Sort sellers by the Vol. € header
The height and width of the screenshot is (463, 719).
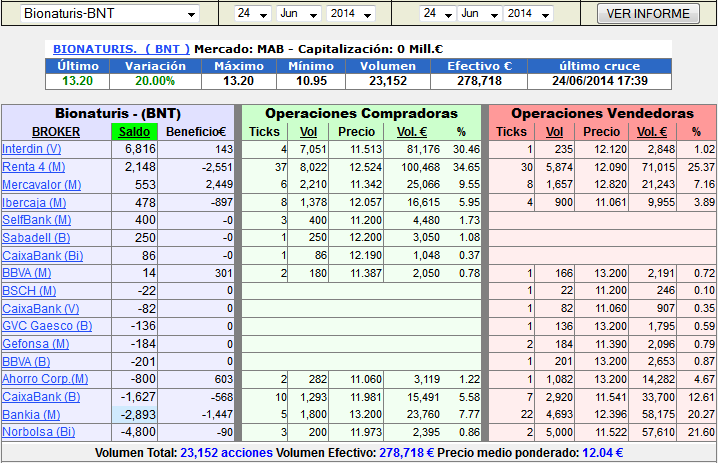point(652,132)
